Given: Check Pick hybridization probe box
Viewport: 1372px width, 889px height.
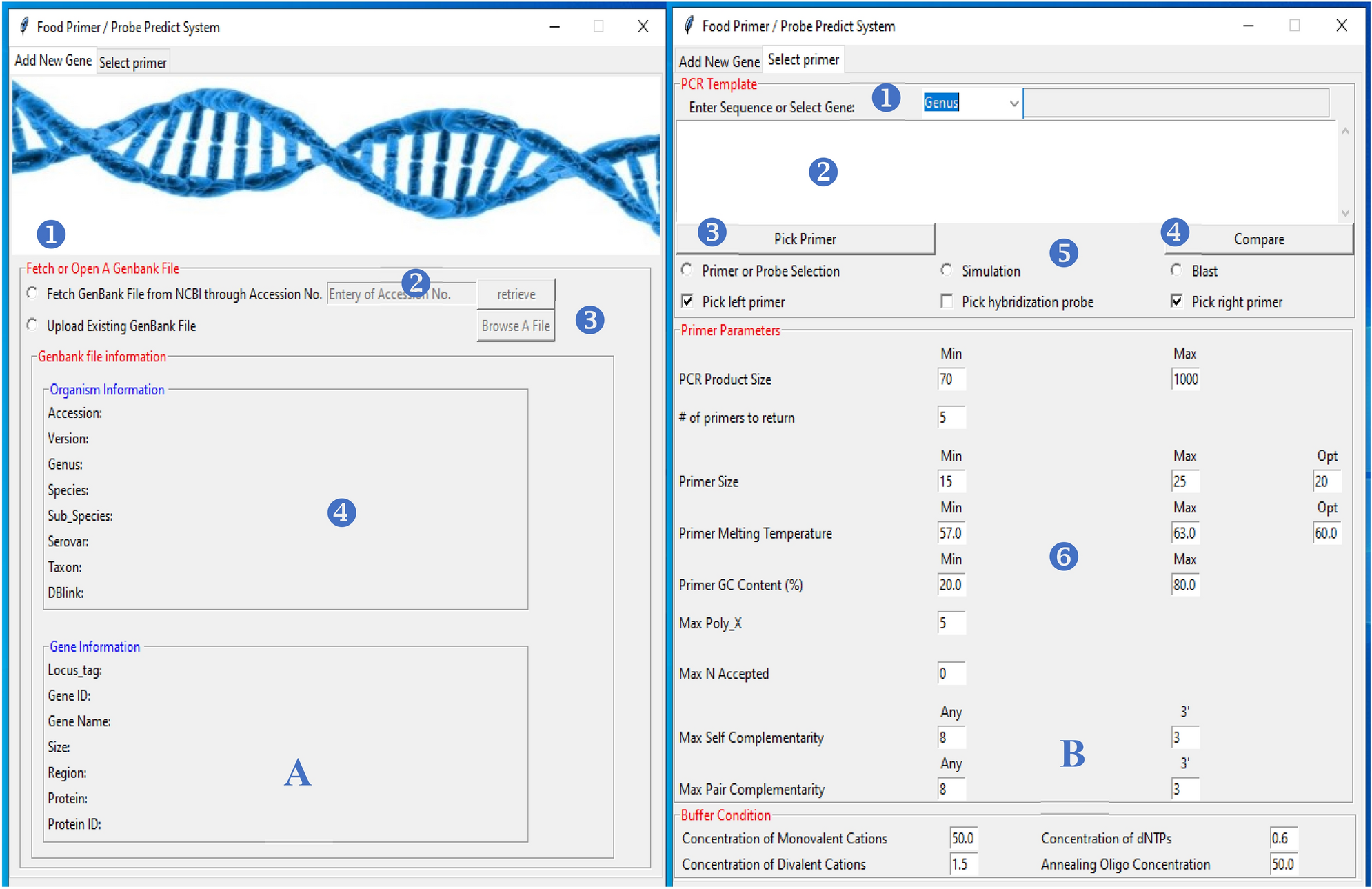Looking at the screenshot, I should coord(947,301).
